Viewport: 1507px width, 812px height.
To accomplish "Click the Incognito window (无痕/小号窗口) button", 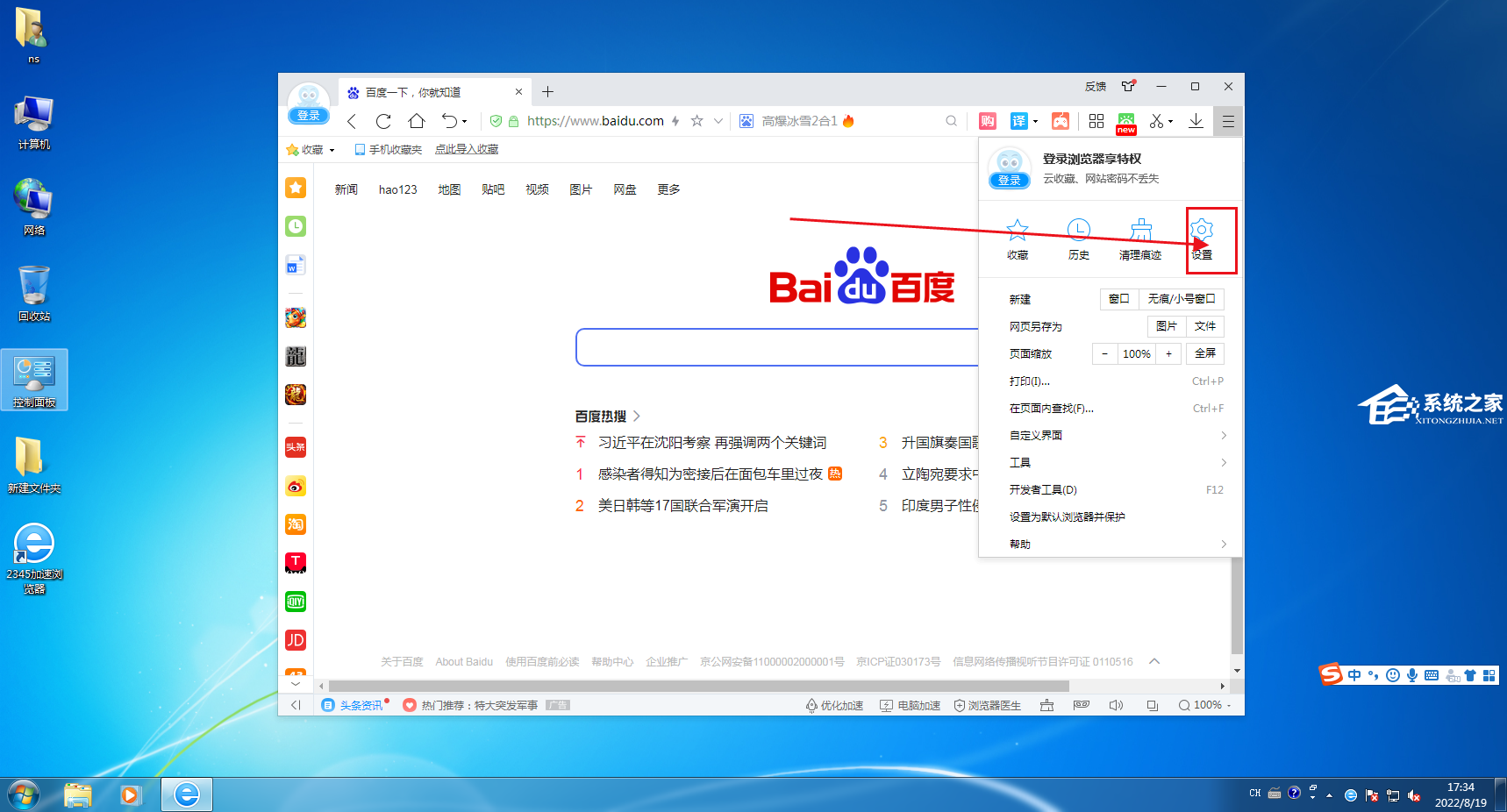I will pos(1182,299).
